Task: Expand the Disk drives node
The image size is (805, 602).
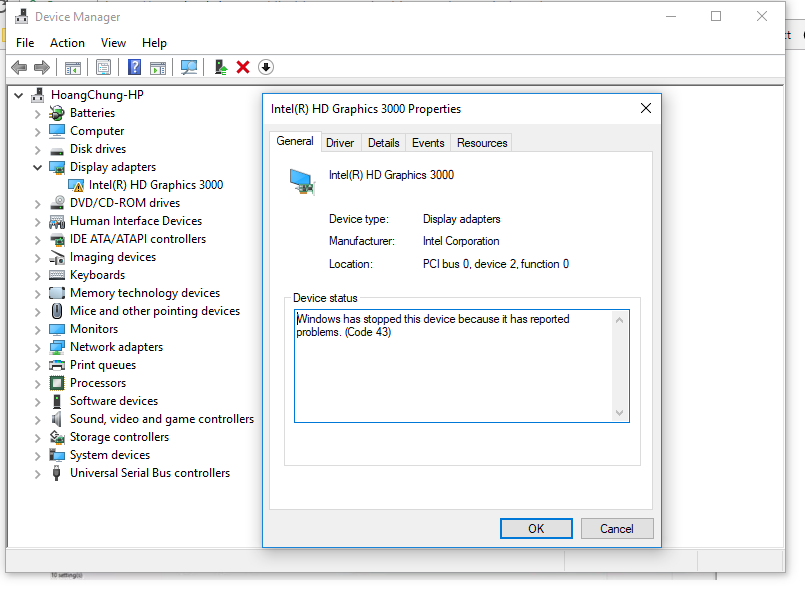Action: point(37,149)
